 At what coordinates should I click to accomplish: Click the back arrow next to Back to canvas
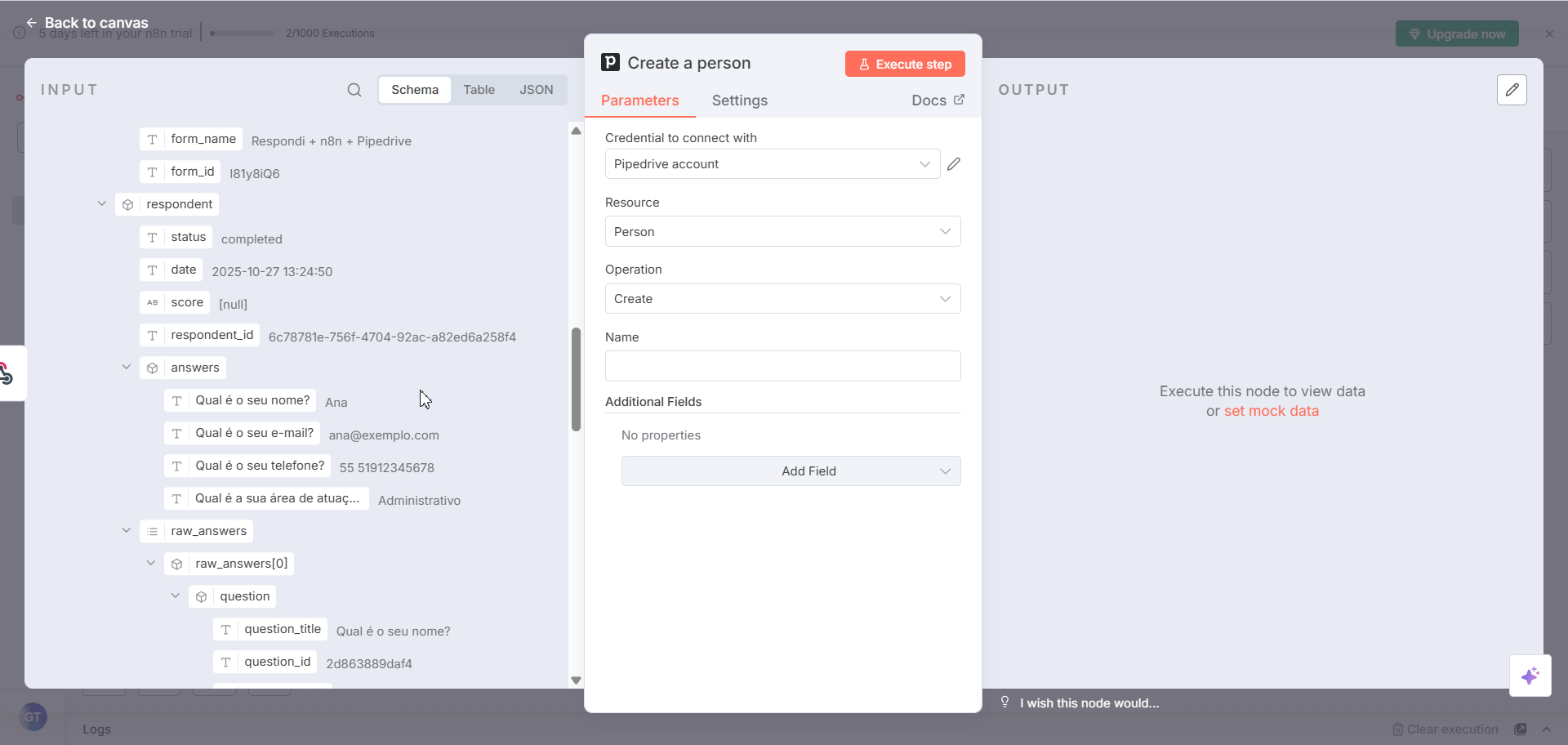pyautogui.click(x=31, y=23)
